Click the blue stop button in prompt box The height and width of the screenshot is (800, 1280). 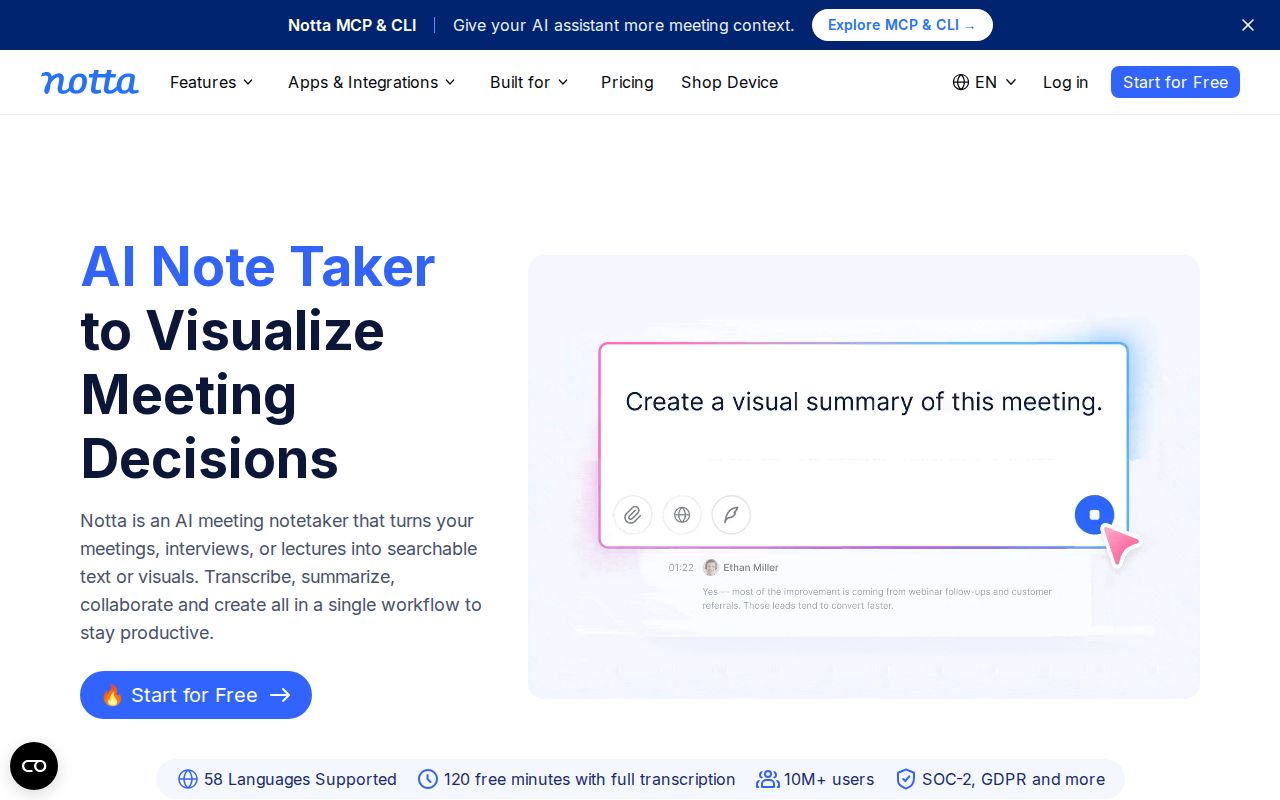(x=1094, y=515)
